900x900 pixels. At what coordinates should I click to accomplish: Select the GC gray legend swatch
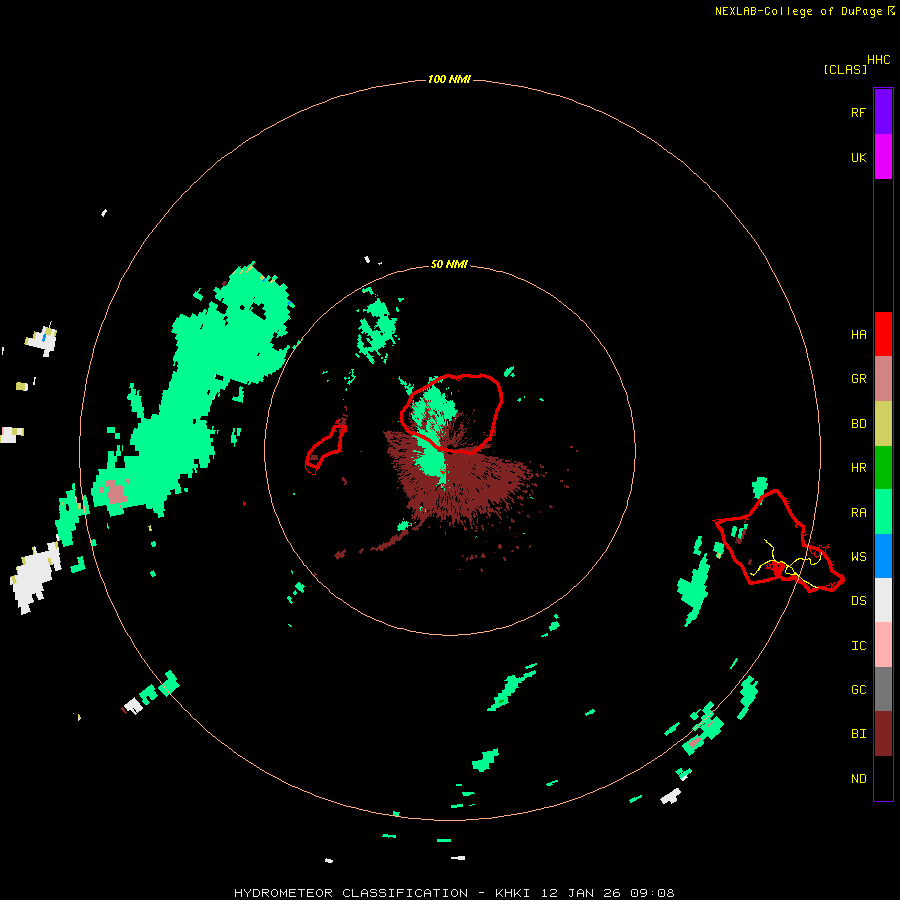[x=883, y=689]
